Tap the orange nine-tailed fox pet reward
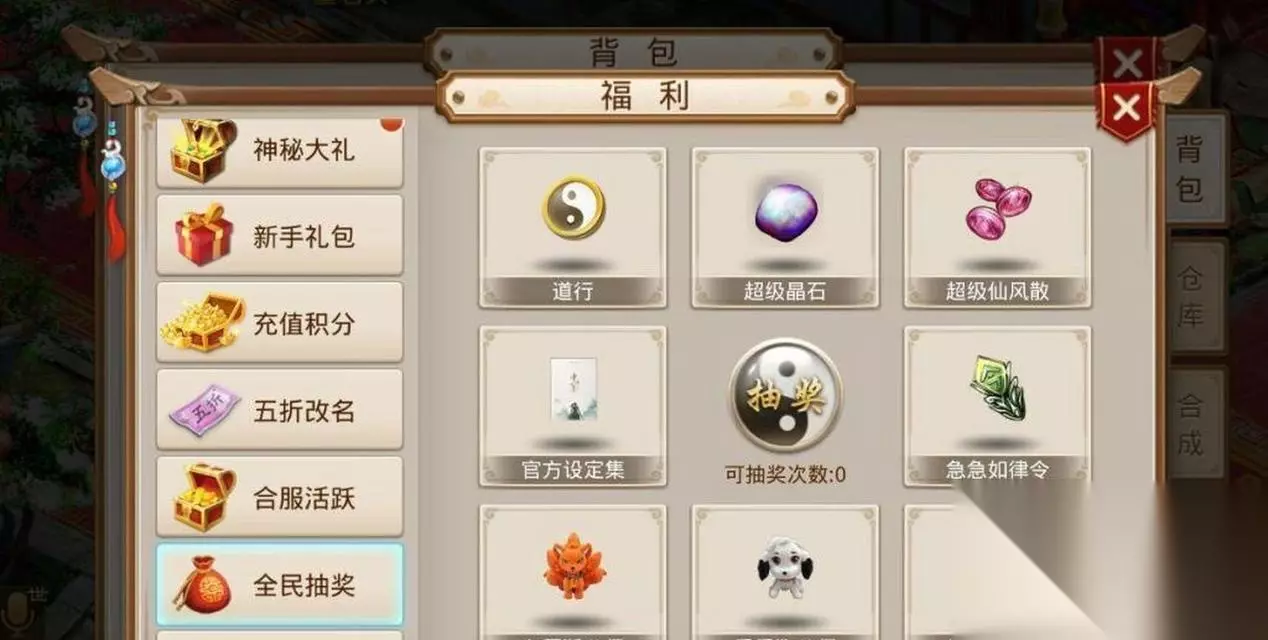 (572, 572)
